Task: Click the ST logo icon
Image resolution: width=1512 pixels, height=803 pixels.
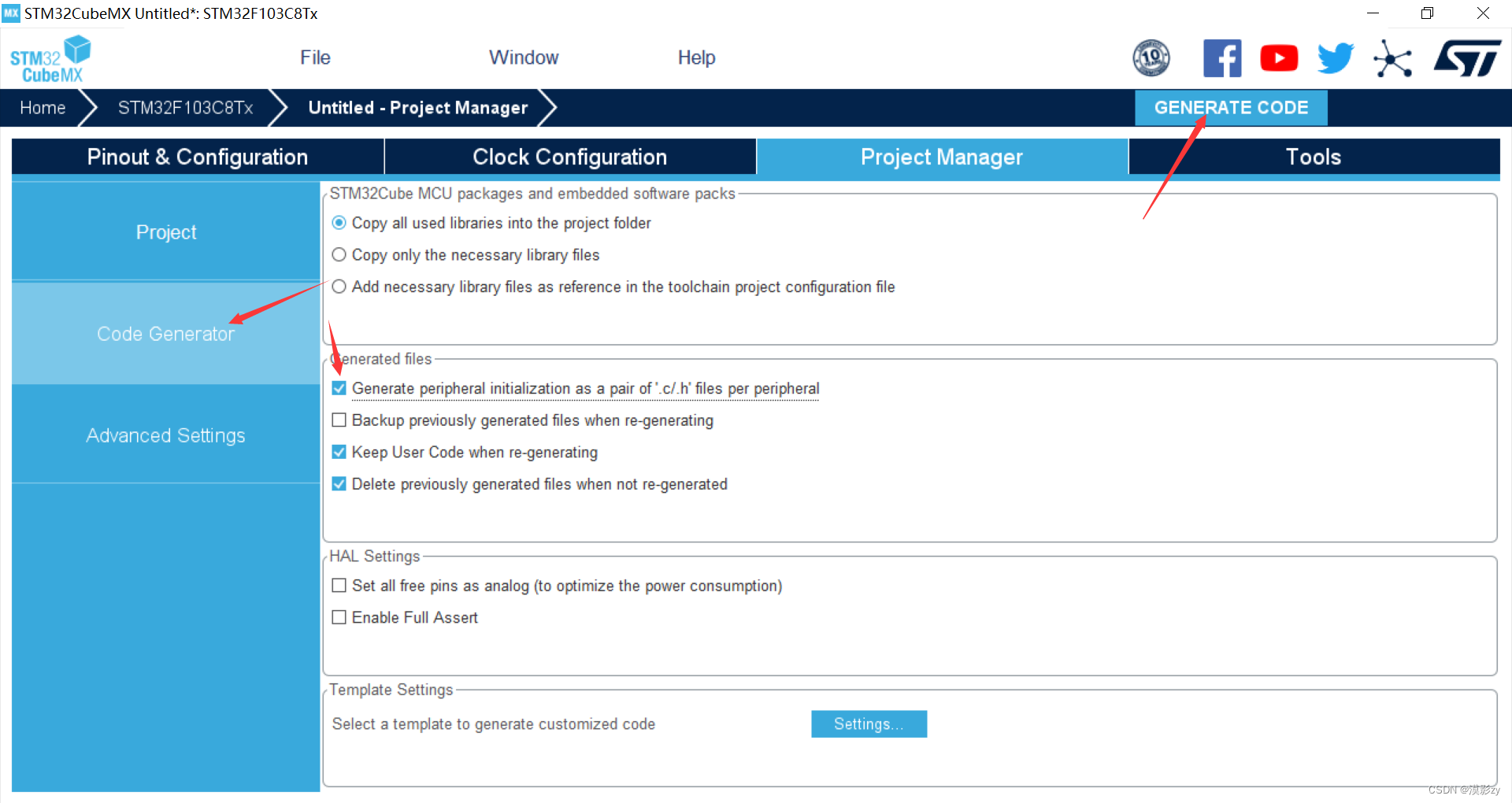Action: point(1467,58)
